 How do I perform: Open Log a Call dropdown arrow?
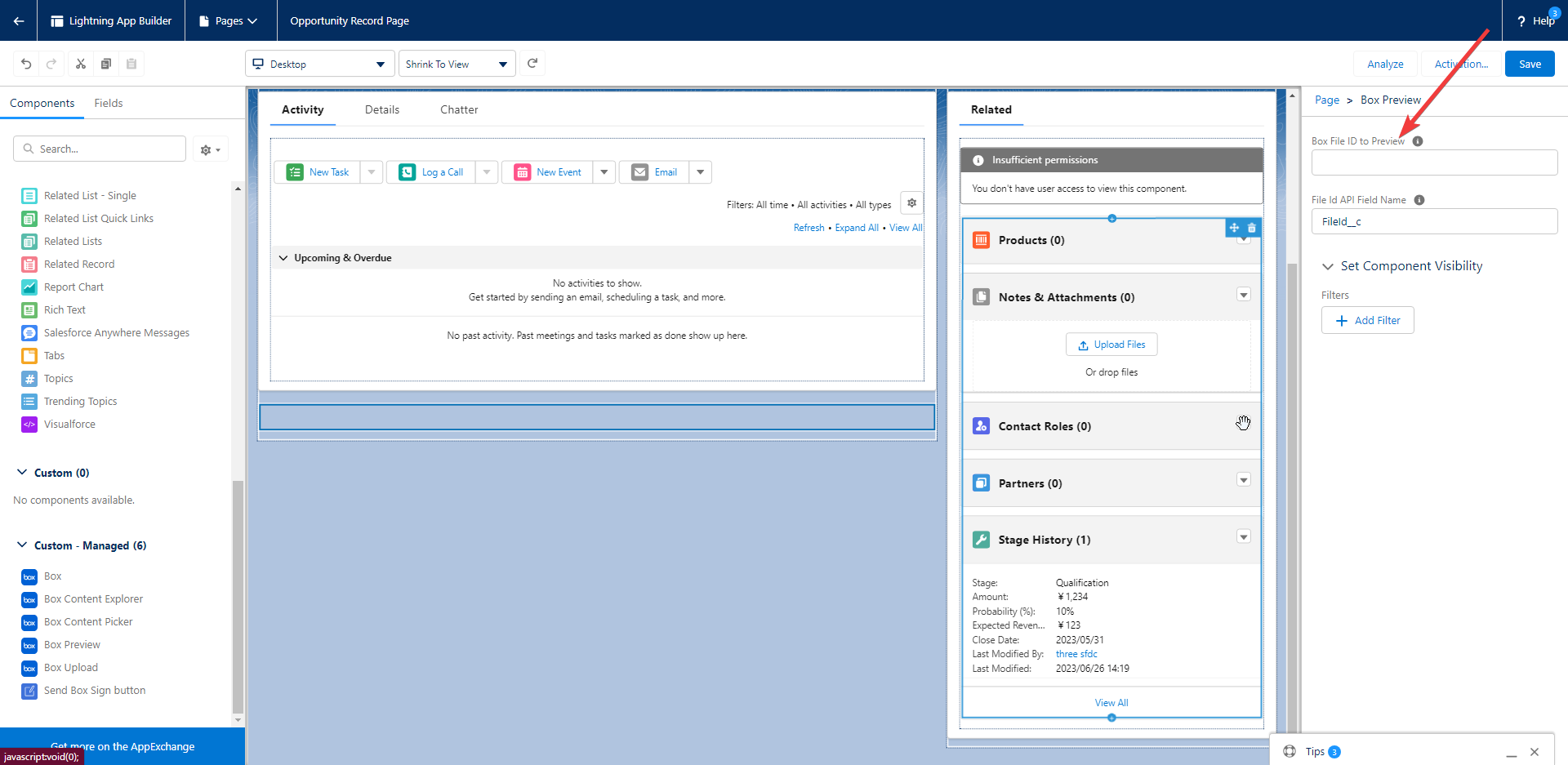click(x=487, y=172)
